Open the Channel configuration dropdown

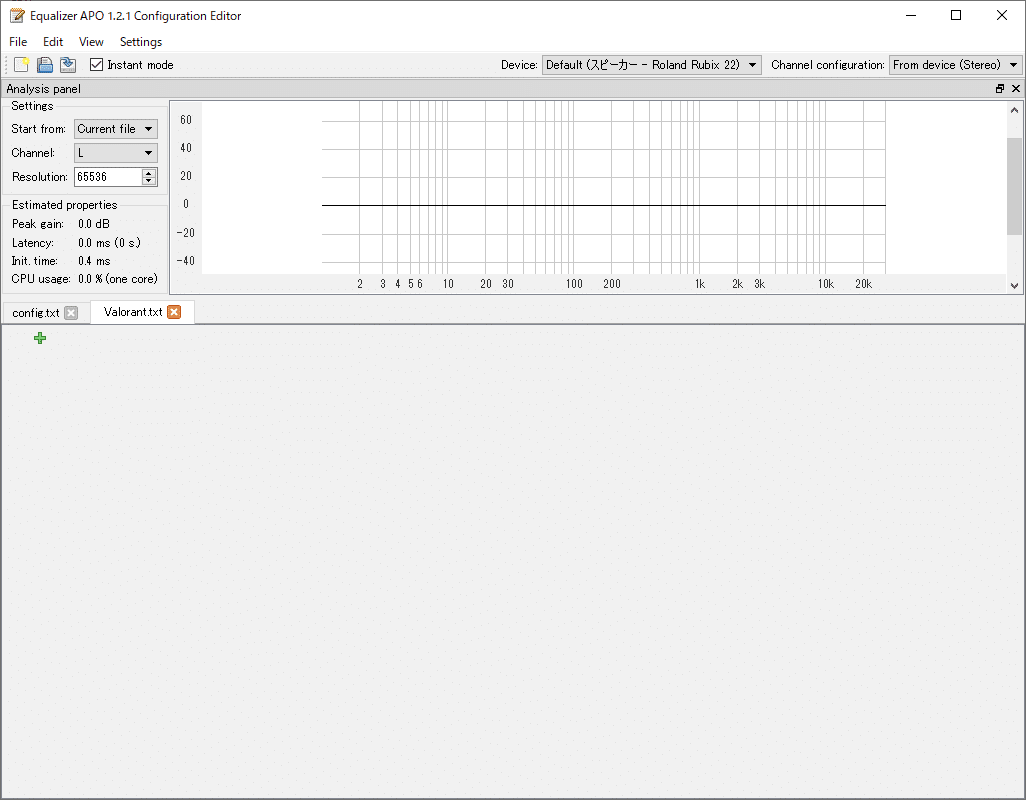[x=955, y=65]
